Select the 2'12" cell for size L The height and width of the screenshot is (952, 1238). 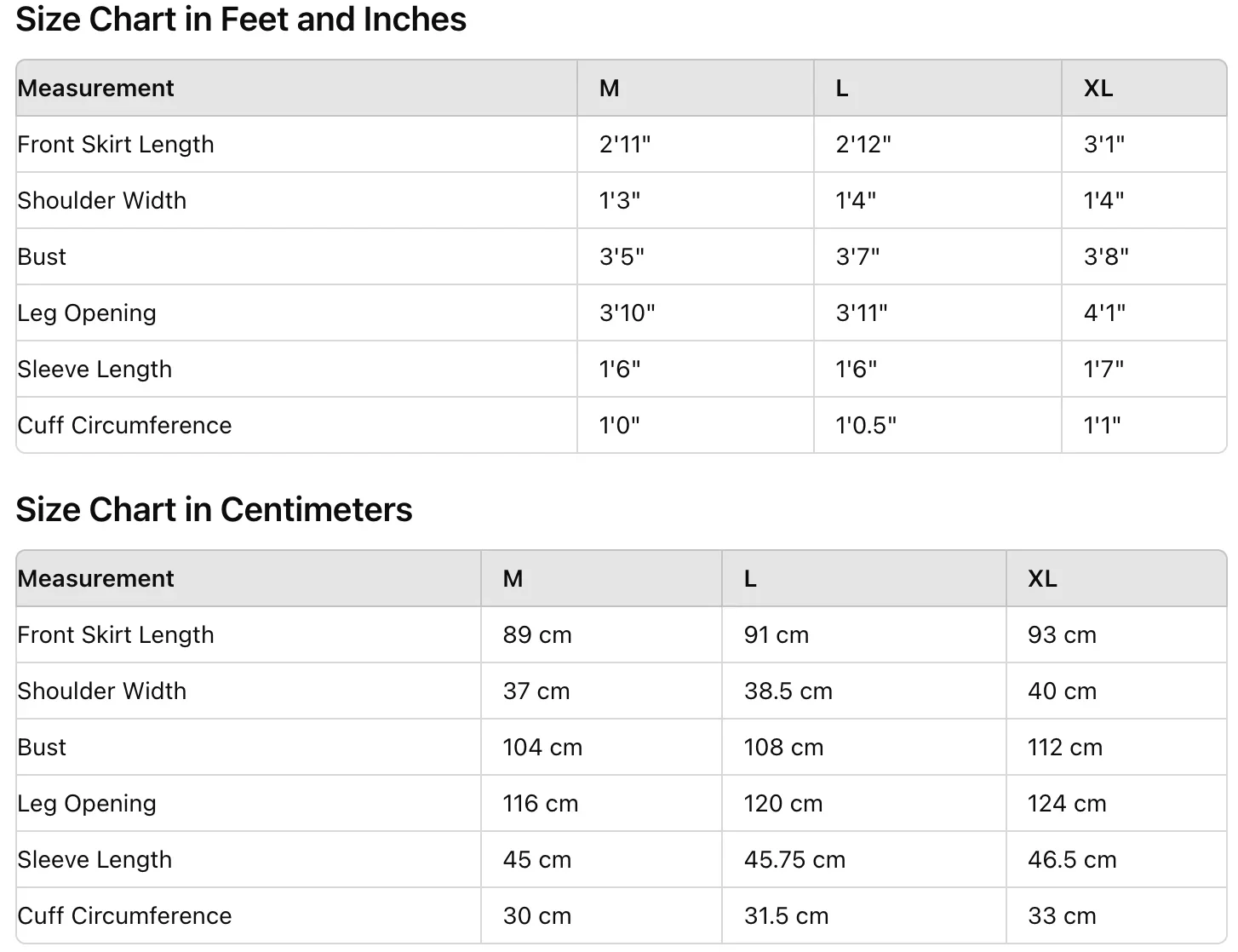pyautogui.click(x=863, y=144)
